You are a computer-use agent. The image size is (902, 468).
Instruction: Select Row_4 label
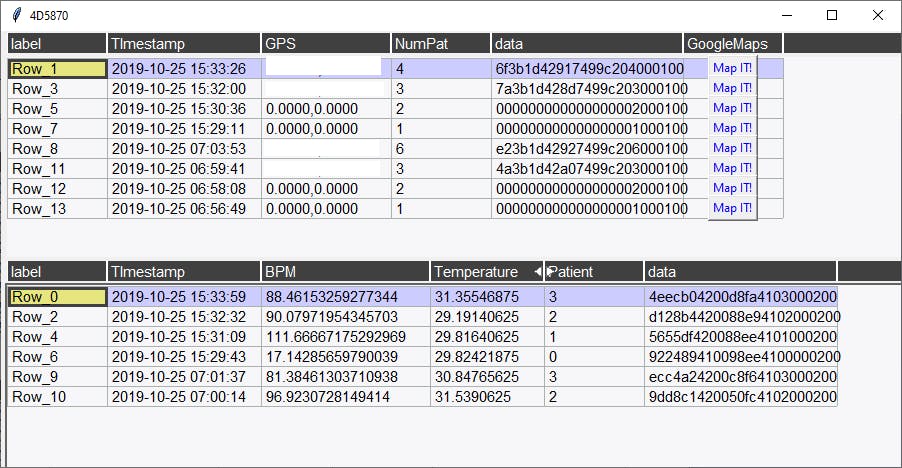(58, 337)
